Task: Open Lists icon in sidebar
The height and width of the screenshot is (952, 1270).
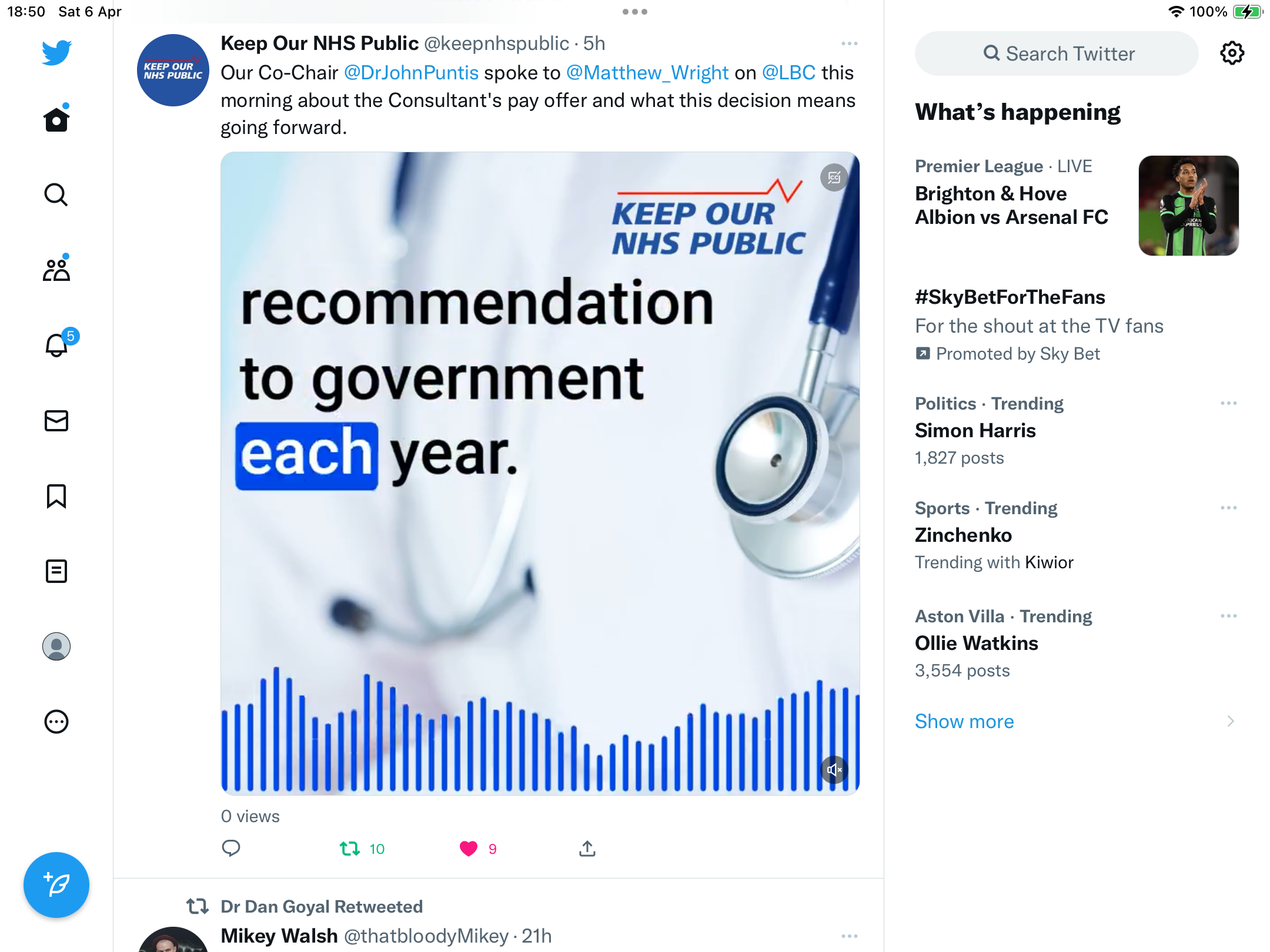Action: click(56, 571)
